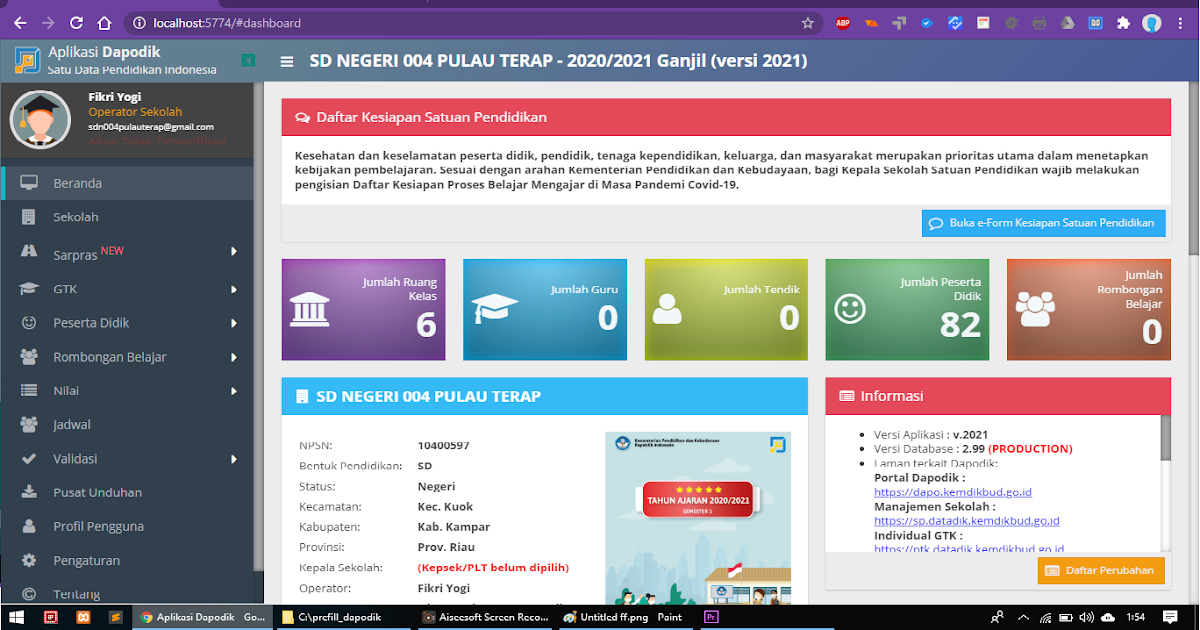Image resolution: width=1200 pixels, height=630 pixels.
Task: Open the Jumlah Guru card
Action: pos(545,309)
